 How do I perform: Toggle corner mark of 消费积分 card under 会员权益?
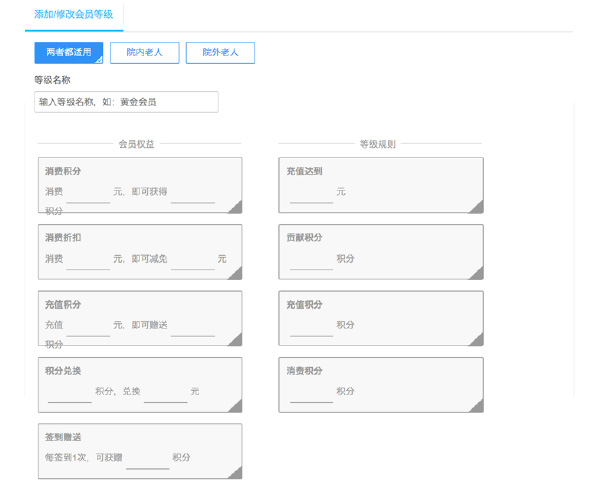(x=235, y=206)
